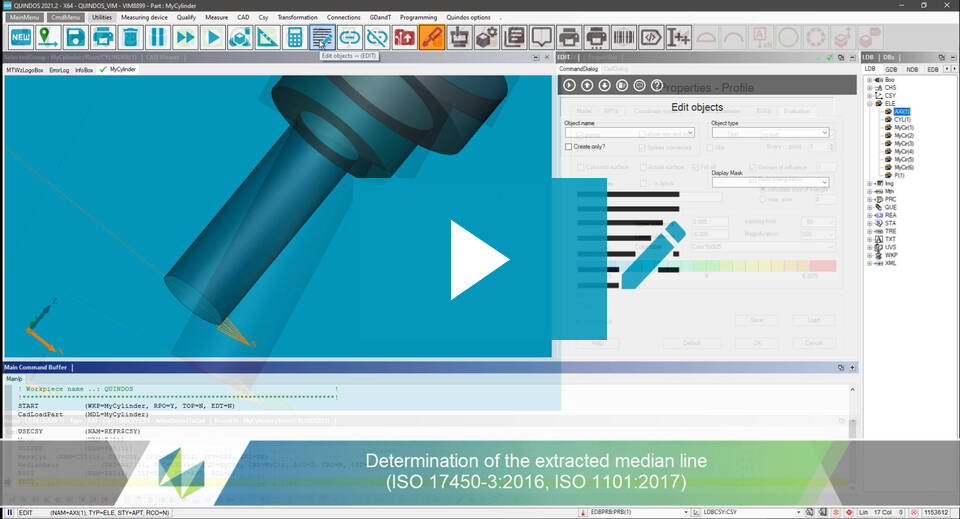Image resolution: width=960 pixels, height=519 pixels.
Task: Click the single play arrow toolbar icon
Action: [212, 37]
